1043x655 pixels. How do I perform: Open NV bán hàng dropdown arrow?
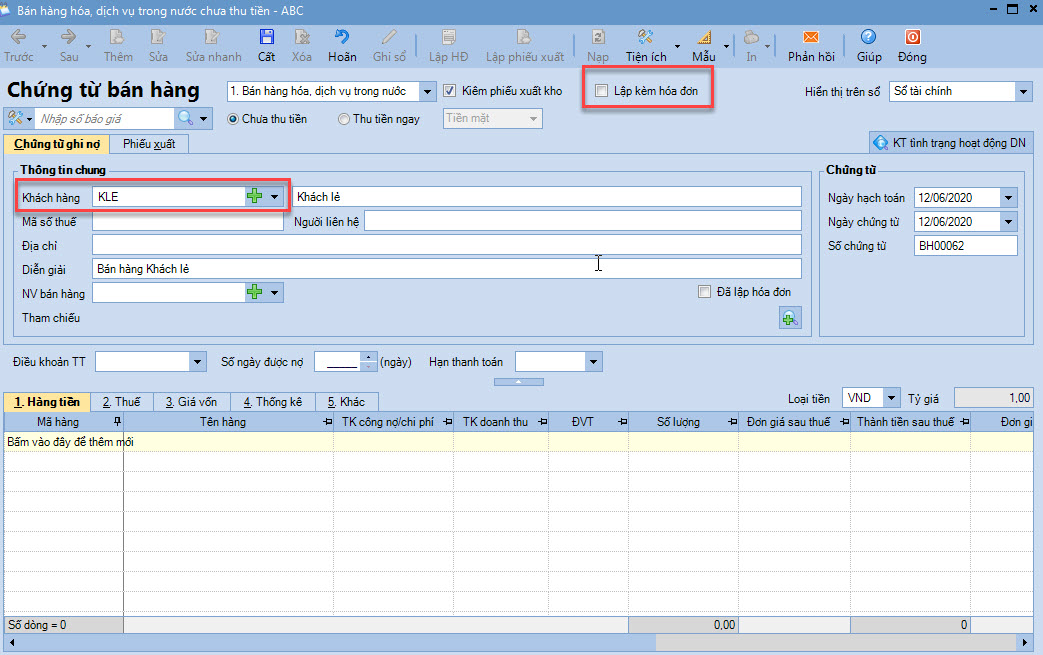[274, 292]
